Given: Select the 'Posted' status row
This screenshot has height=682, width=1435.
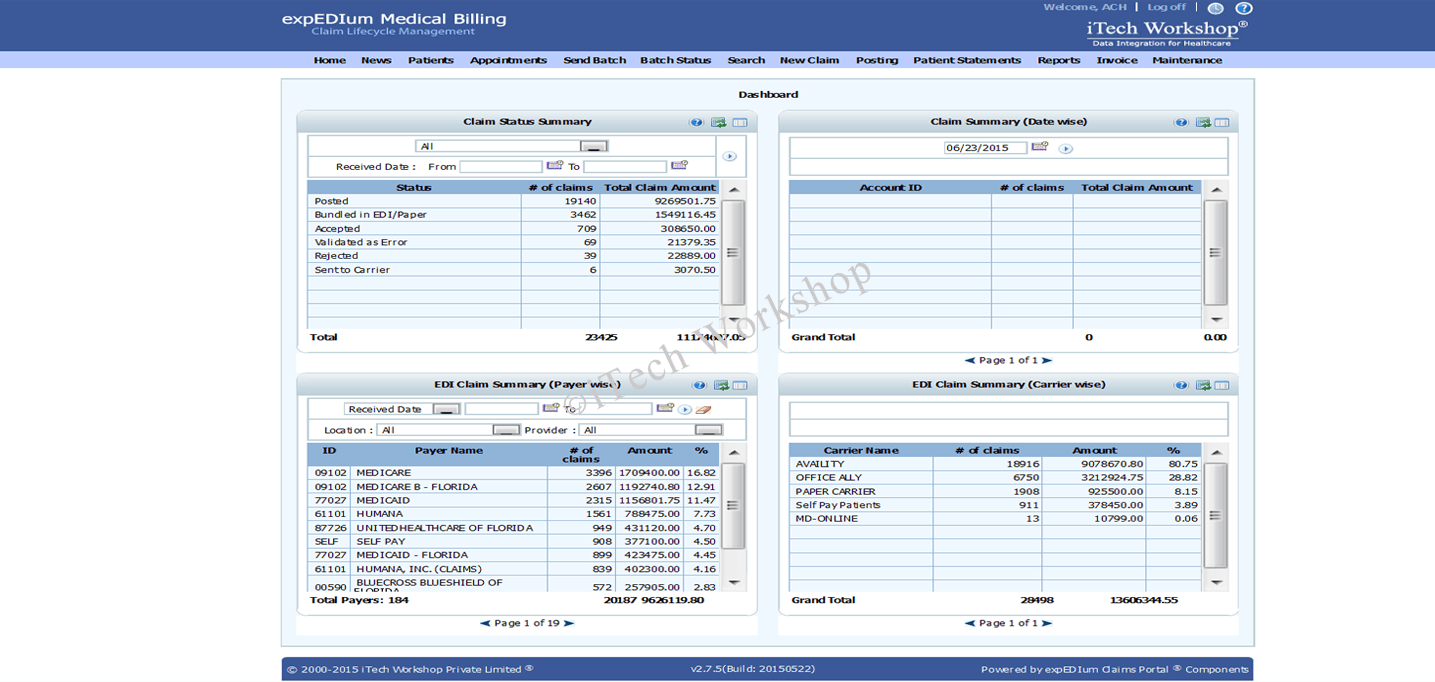Looking at the screenshot, I should [x=514, y=201].
